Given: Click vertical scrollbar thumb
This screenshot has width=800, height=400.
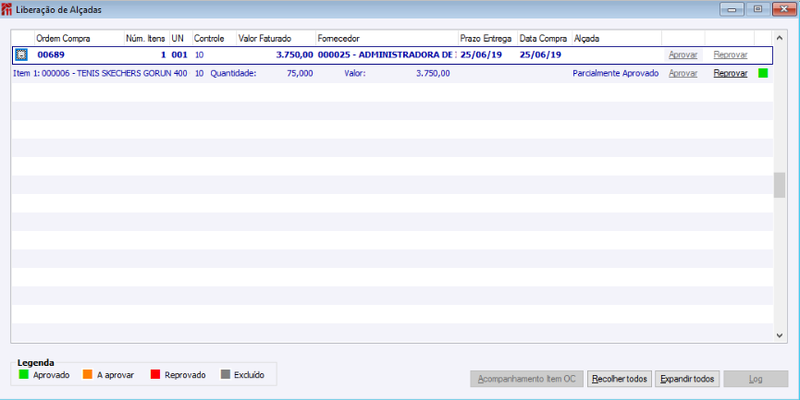Looking at the screenshot, I should tap(779, 185).
